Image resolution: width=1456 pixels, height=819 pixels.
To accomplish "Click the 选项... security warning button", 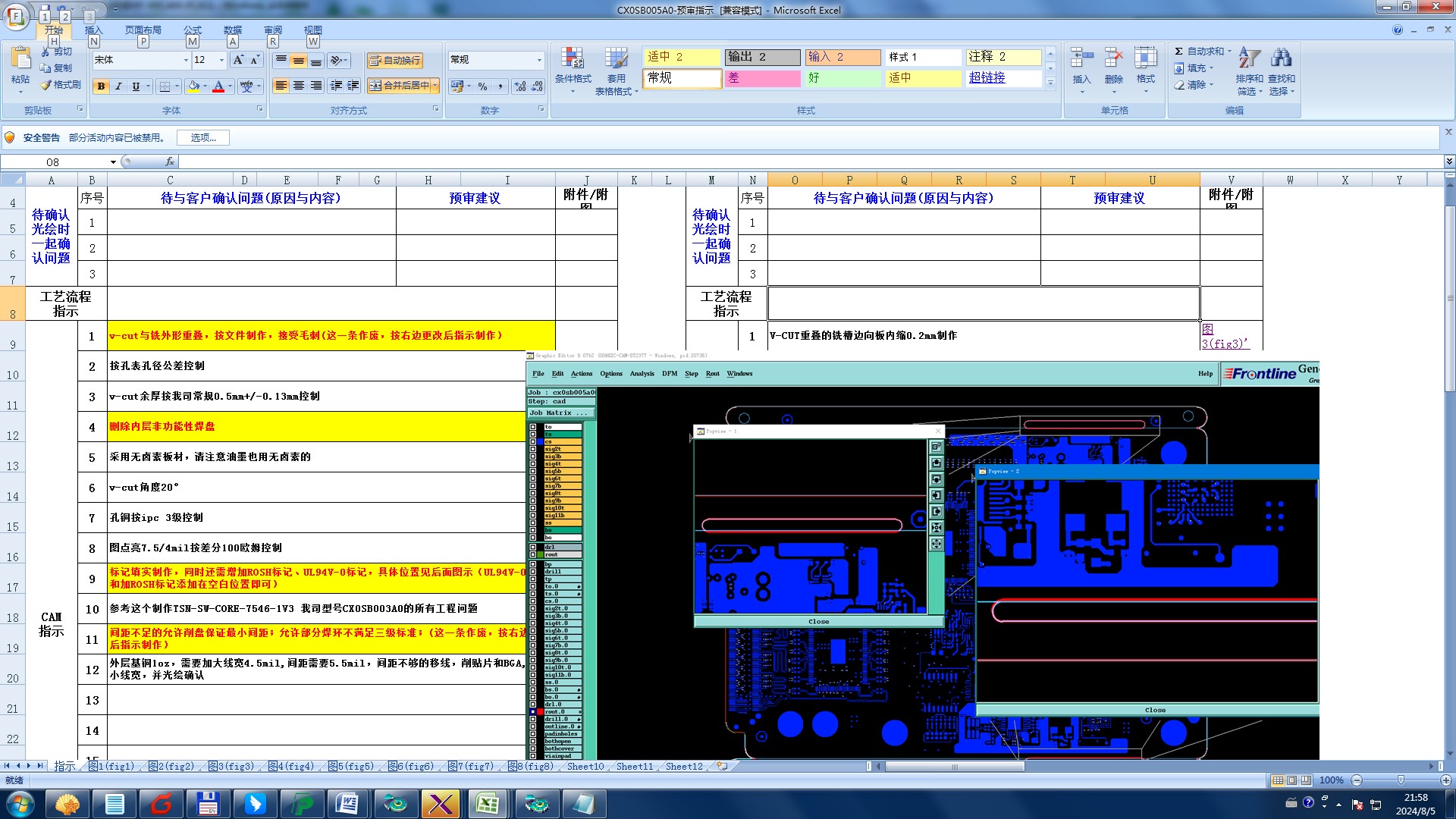I will point(203,138).
